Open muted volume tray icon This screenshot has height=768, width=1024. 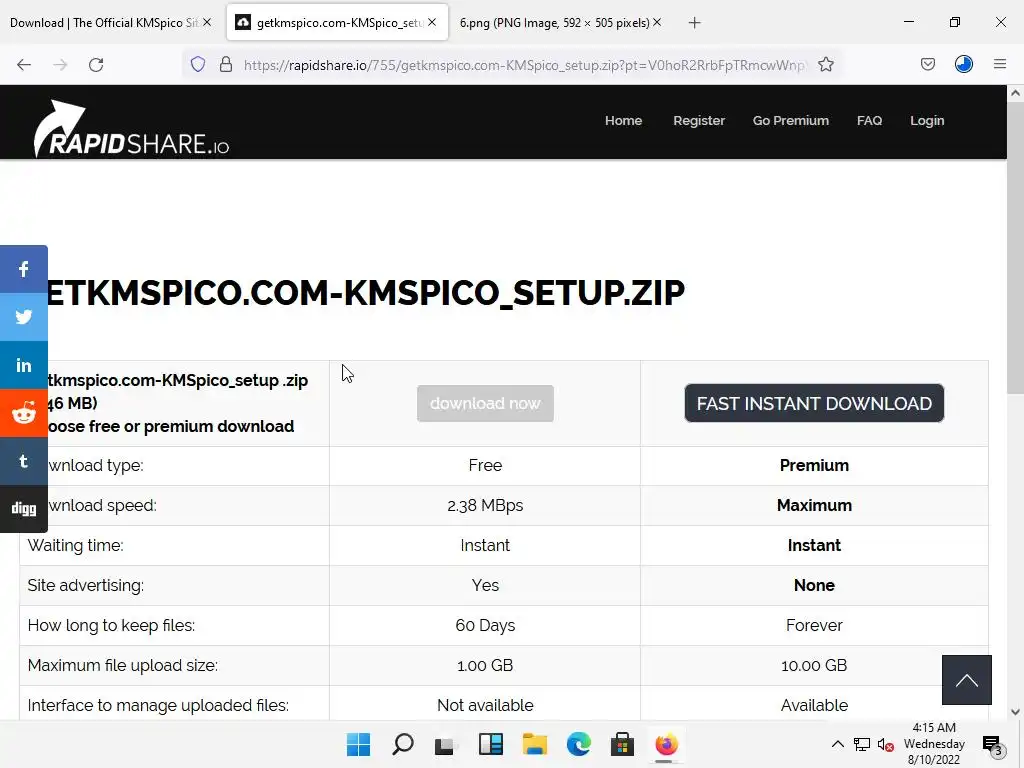pos(886,744)
